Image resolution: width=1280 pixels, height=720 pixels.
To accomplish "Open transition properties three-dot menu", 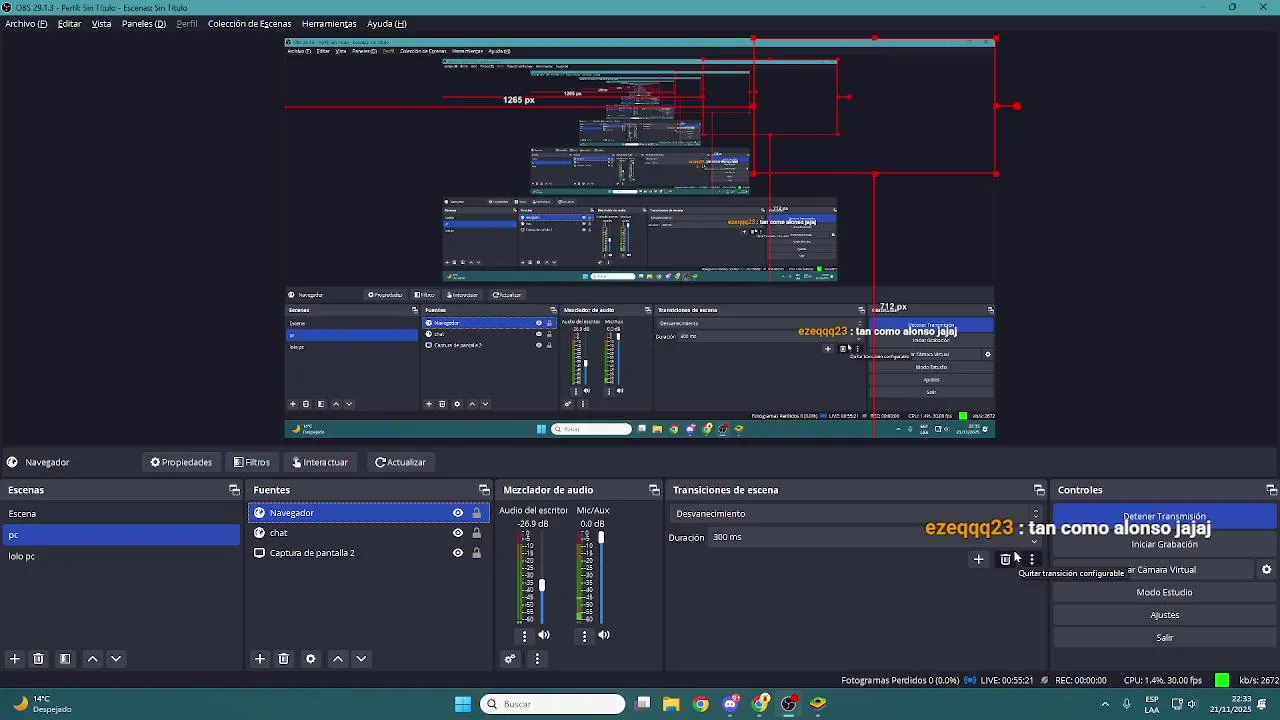I will point(1032,560).
